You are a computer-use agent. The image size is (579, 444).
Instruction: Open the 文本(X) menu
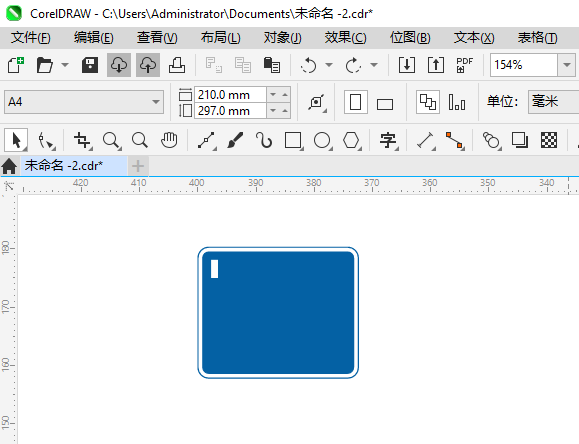click(474, 38)
